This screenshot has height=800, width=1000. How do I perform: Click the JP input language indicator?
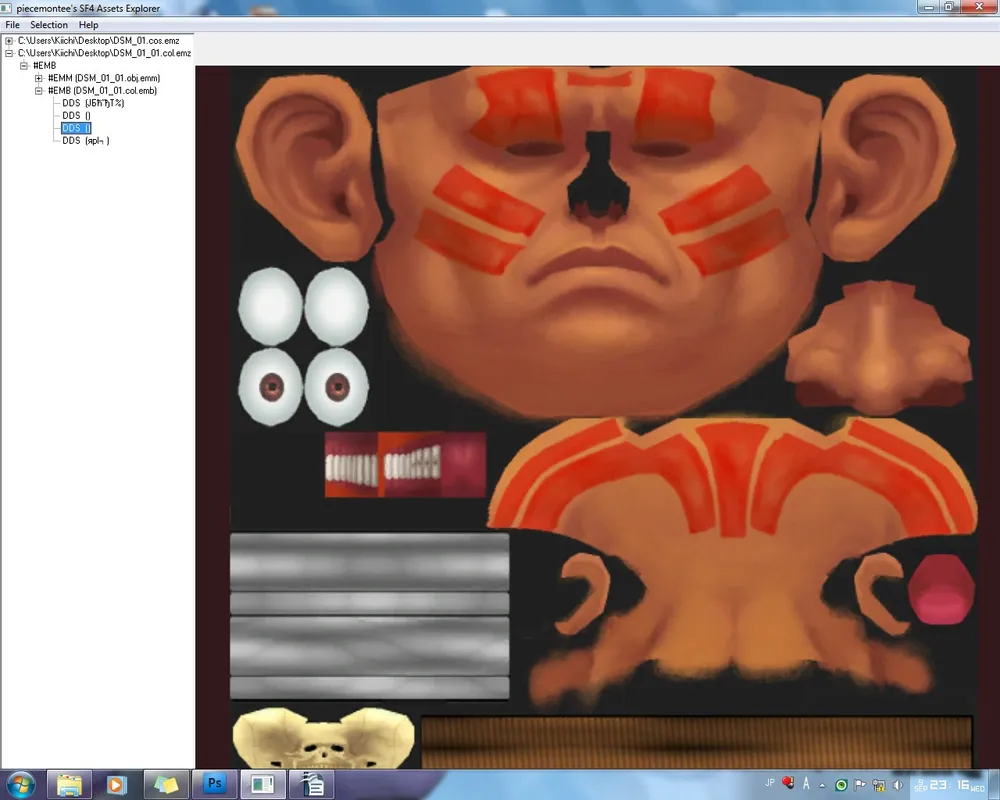click(x=770, y=783)
